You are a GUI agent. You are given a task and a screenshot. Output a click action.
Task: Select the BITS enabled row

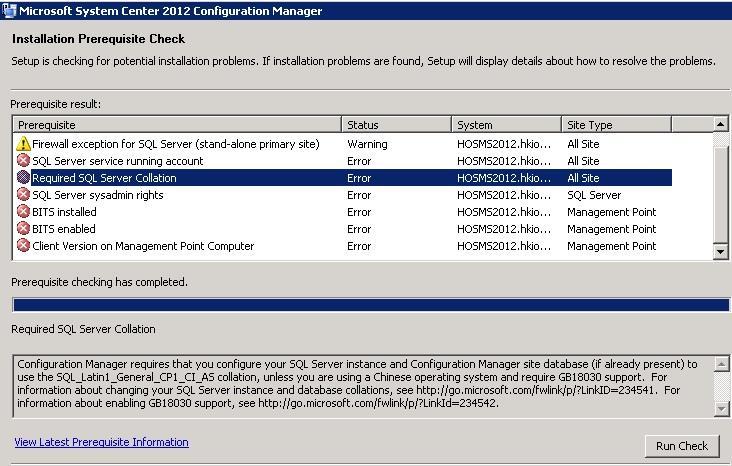pos(342,229)
